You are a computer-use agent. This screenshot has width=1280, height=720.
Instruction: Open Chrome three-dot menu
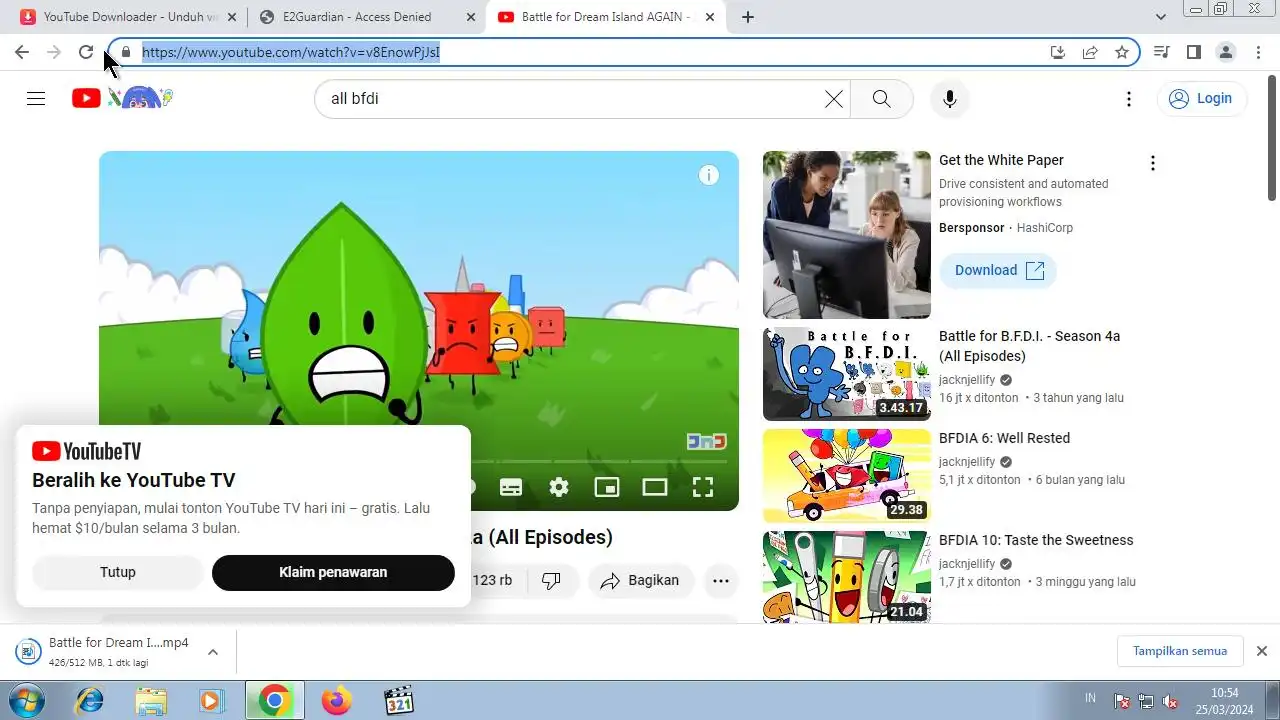click(x=1258, y=52)
